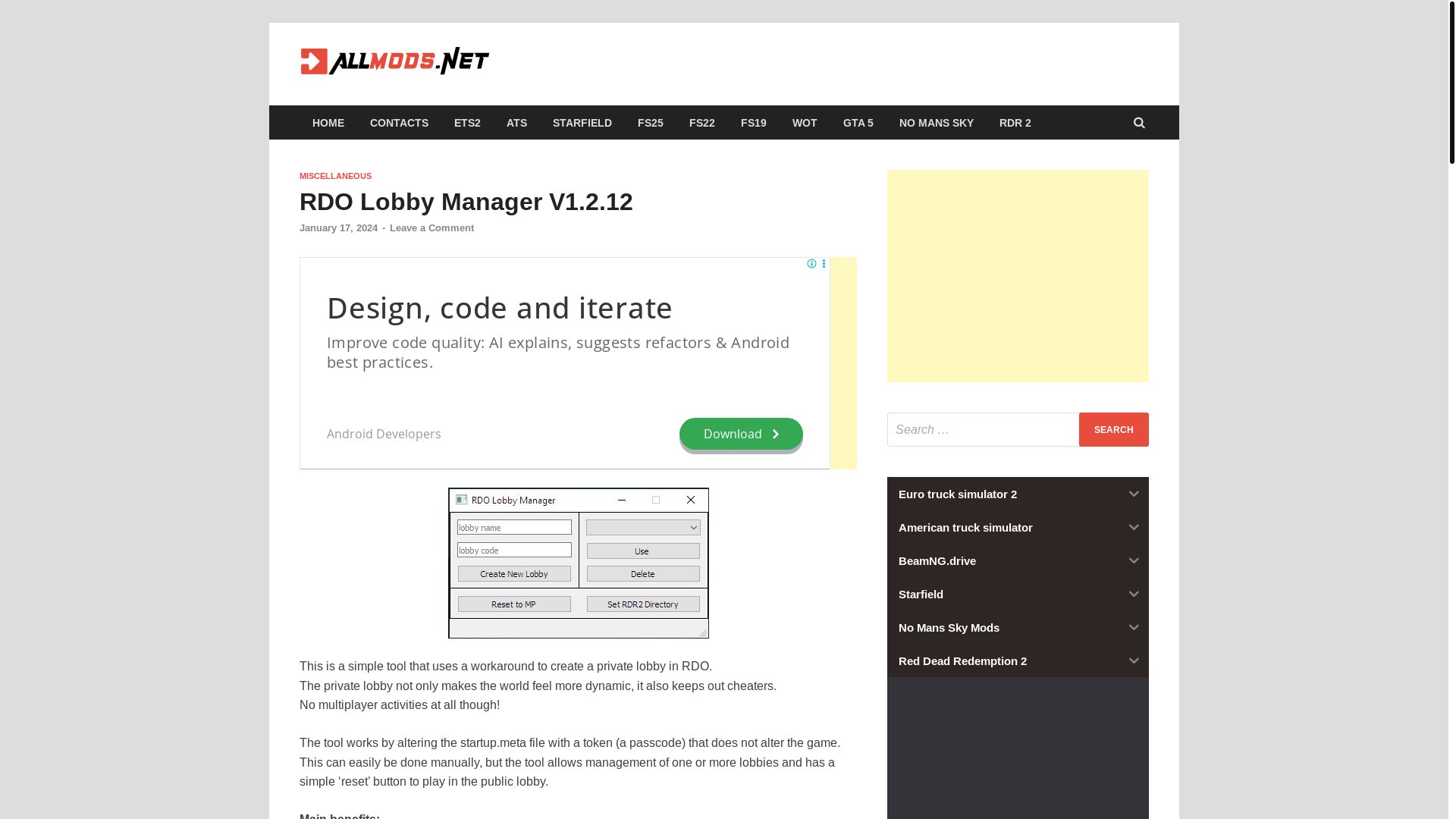
Task: Click the page vertical scrollbar thumb
Action: pos(1451,82)
